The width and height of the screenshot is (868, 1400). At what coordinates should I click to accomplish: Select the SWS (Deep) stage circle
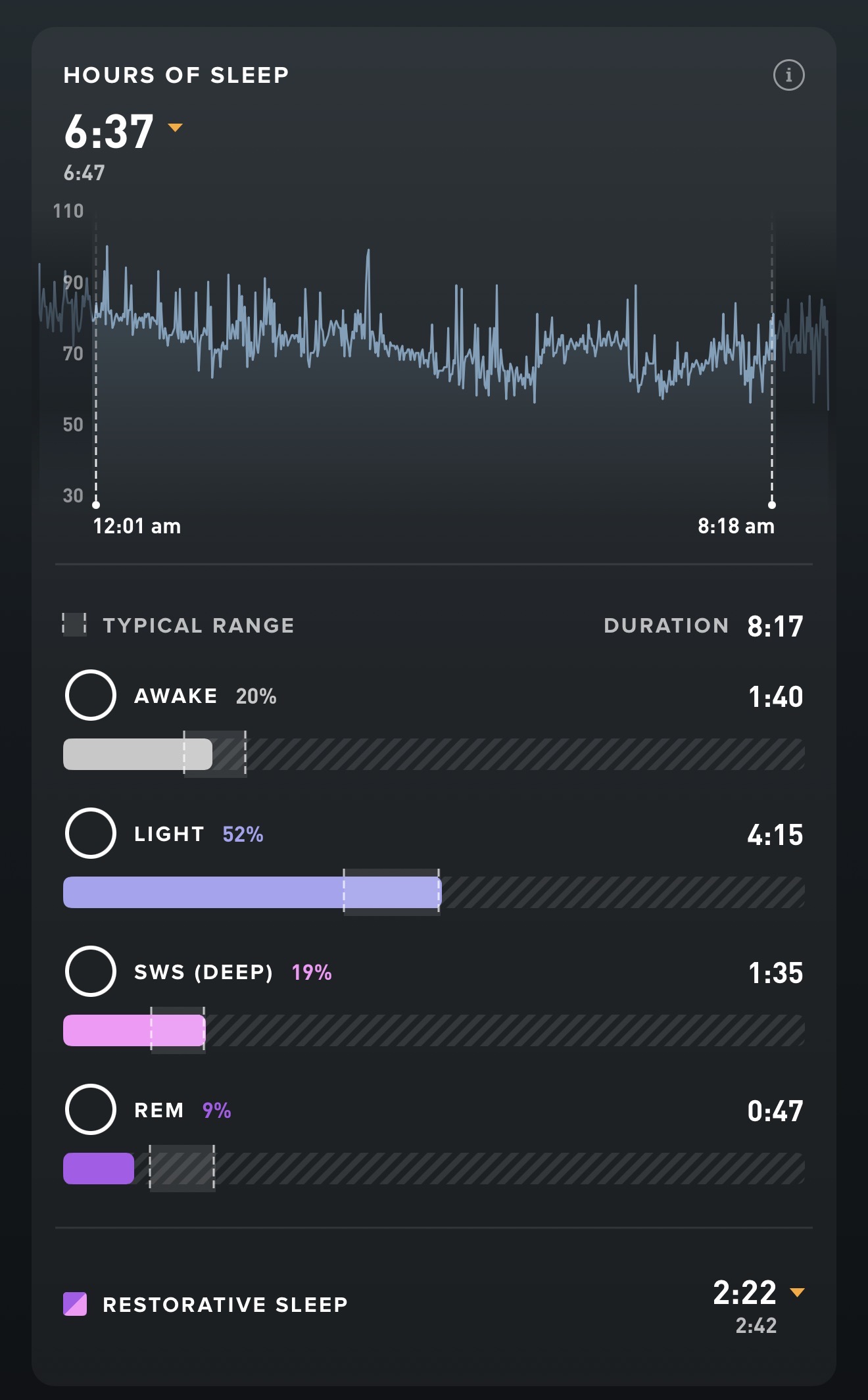click(91, 971)
